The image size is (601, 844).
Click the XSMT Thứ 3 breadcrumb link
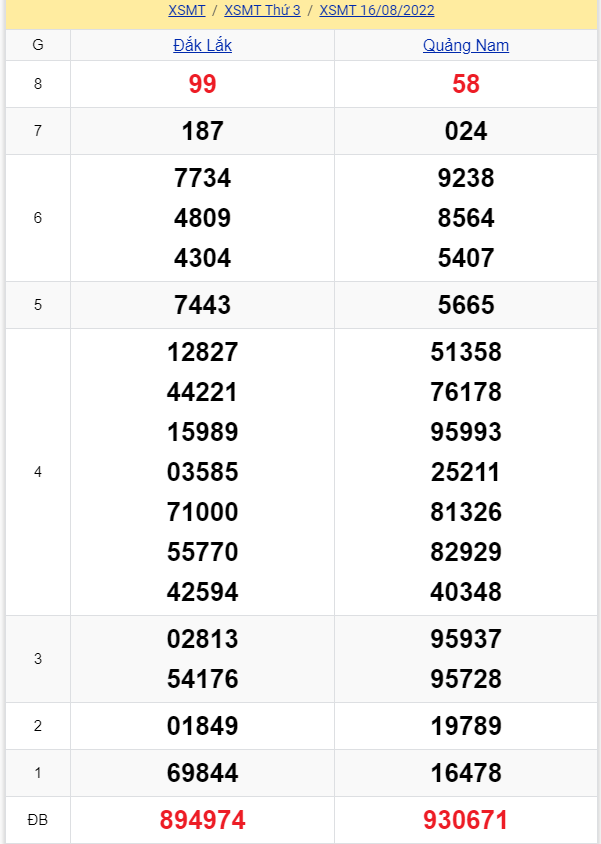(262, 11)
